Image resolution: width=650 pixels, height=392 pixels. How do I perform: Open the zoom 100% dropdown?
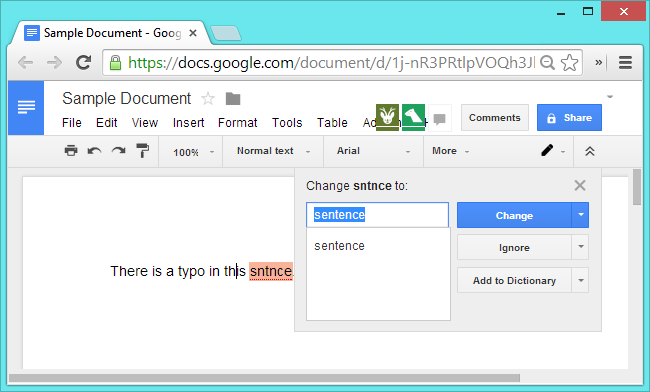pos(193,152)
